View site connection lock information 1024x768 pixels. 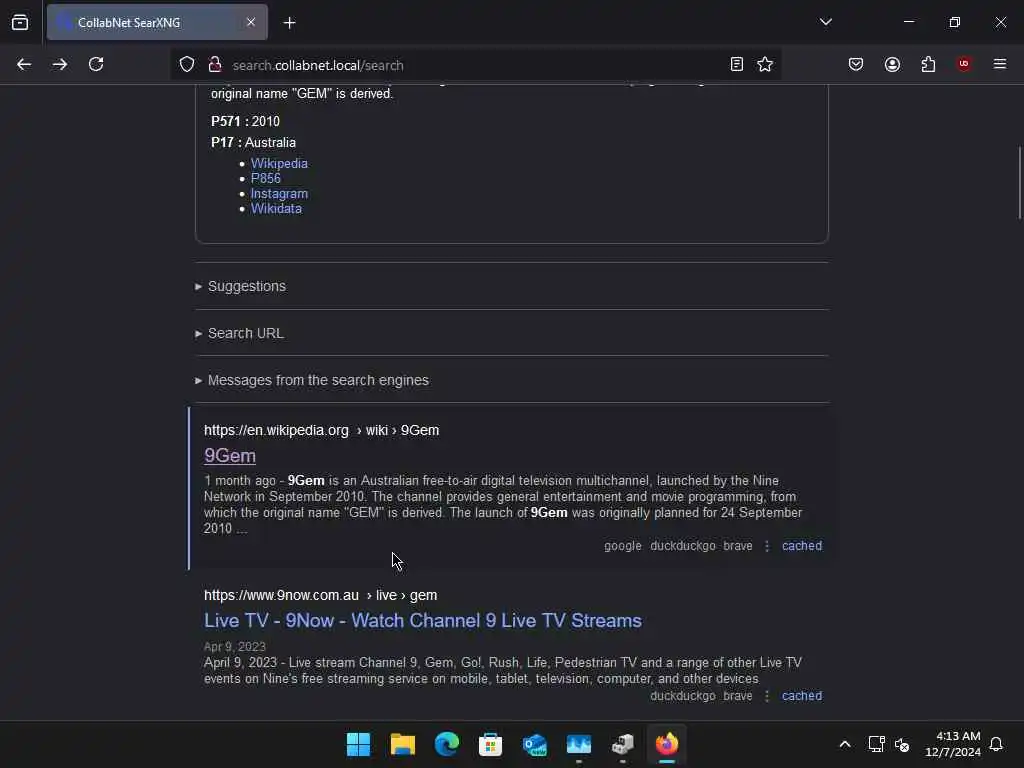214,65
